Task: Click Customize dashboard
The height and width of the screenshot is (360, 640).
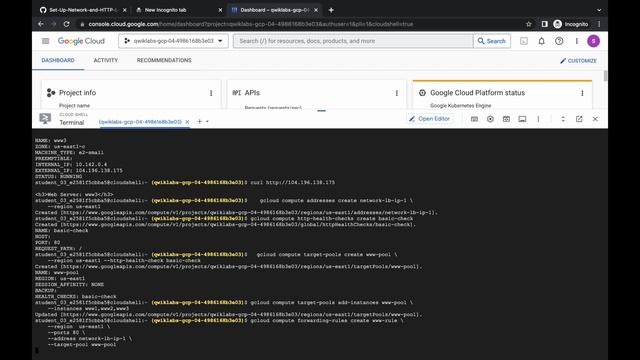Action: pyautogui.click(x=578, y=60)
